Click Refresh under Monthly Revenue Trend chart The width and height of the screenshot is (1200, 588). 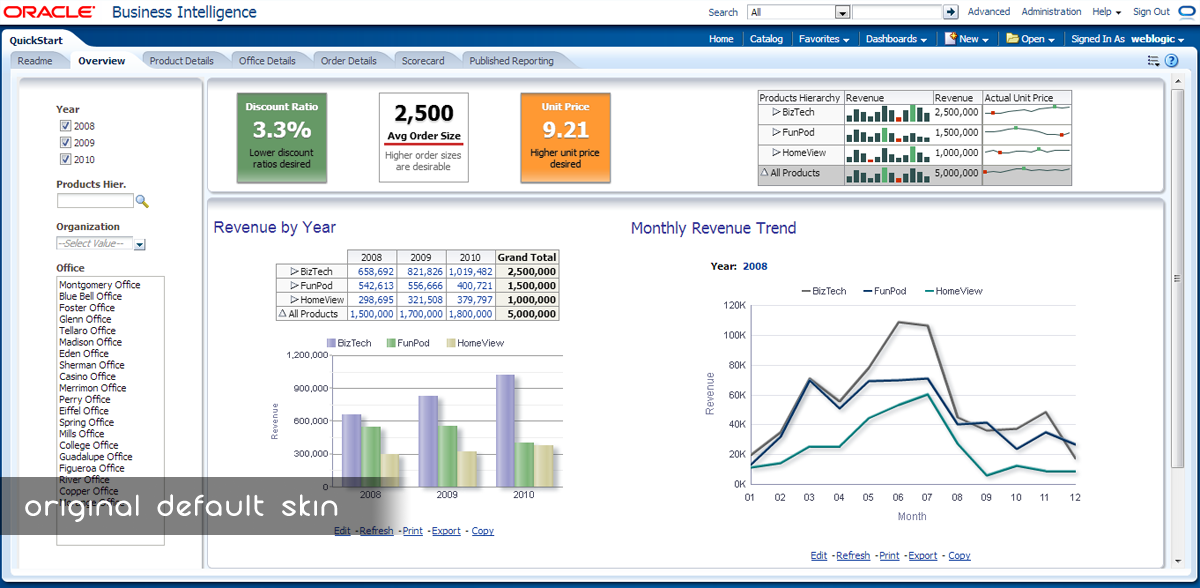tap(853, 555)
